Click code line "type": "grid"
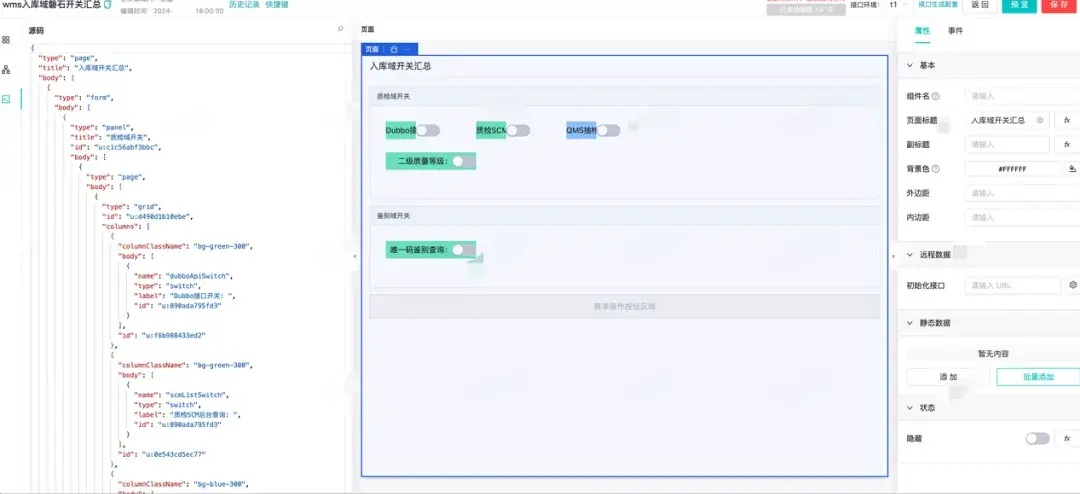Viewport: 1080px width, 494px height. click(131, 206)
